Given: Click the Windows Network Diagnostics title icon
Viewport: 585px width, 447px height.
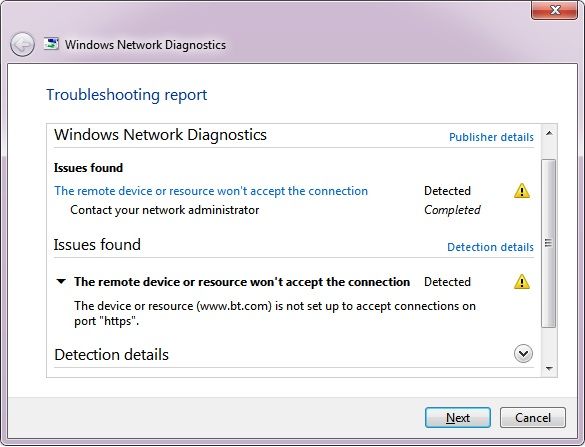Looking at the screenshot, I should 51,44.
